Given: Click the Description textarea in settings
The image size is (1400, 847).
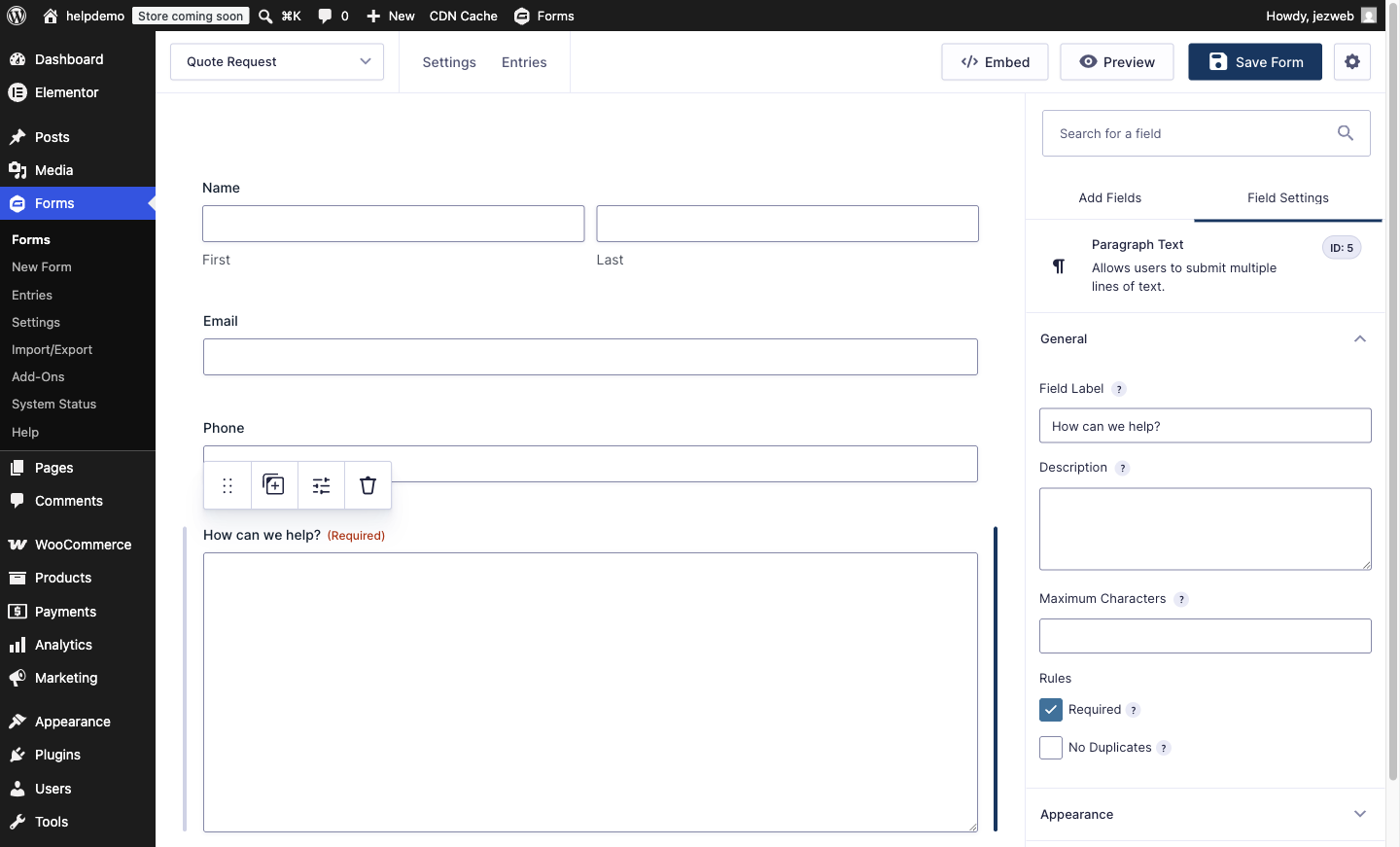Looking at the screenshot, I should 1206,529.
